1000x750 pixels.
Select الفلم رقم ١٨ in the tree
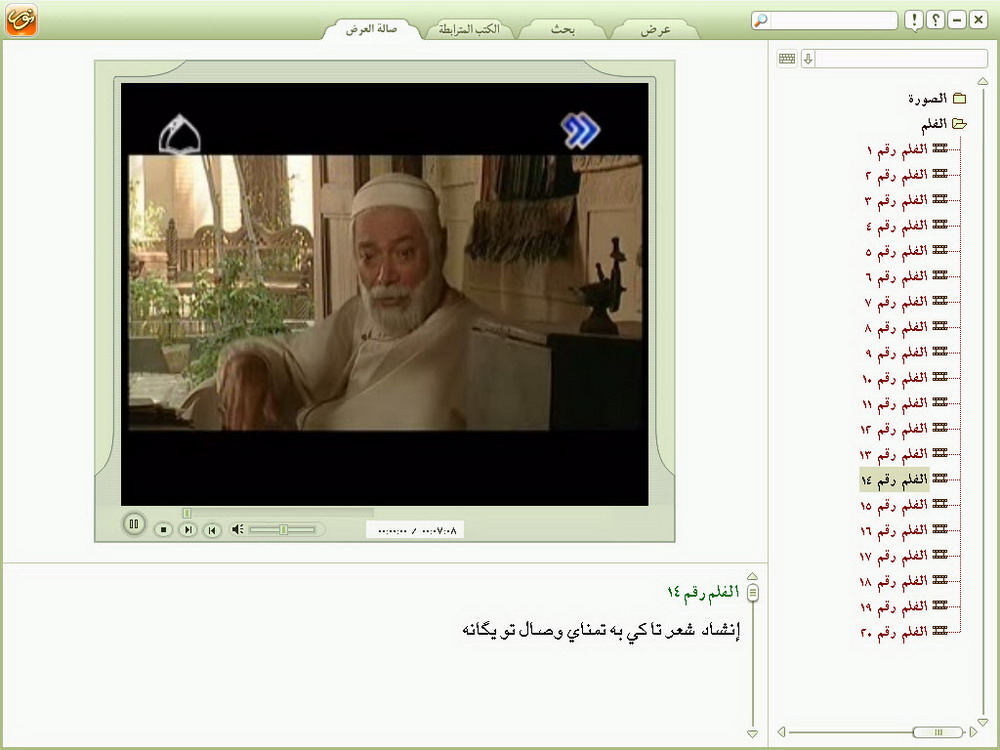click(x=894, y=581)
